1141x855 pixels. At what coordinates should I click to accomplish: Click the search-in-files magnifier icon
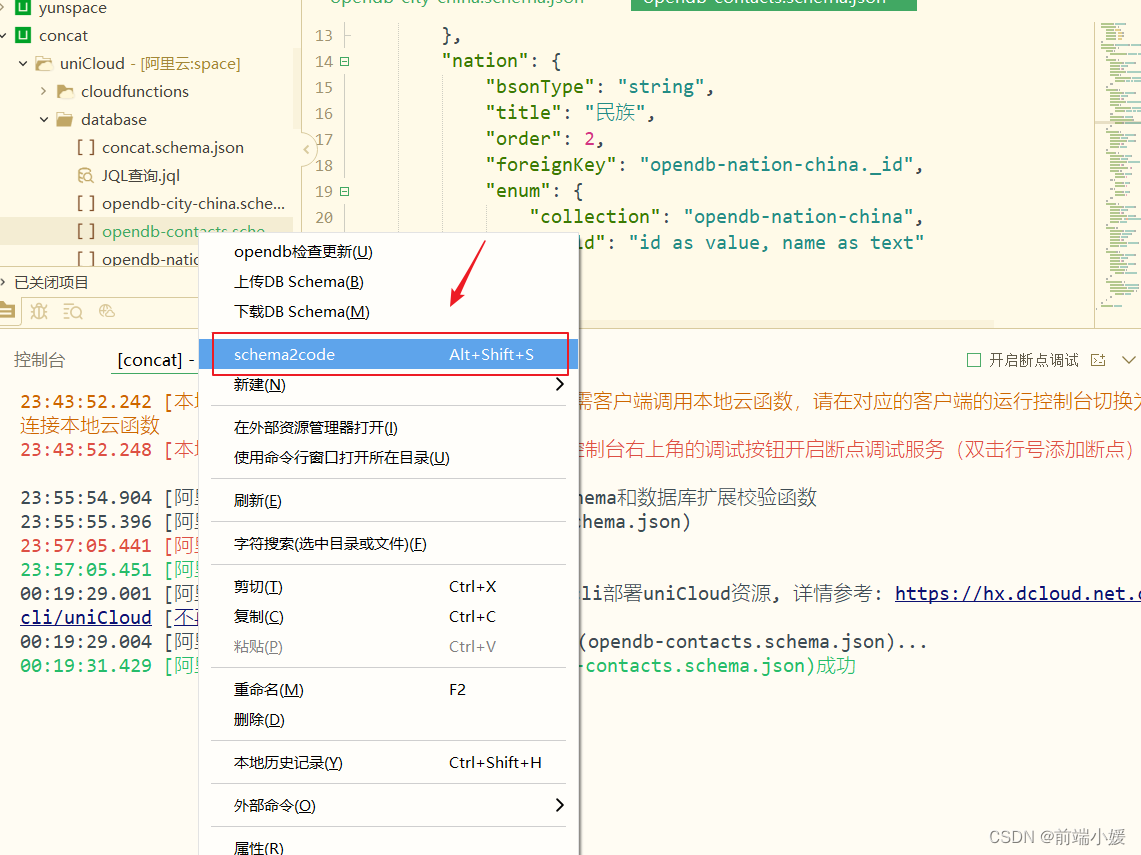click(72, 312)
